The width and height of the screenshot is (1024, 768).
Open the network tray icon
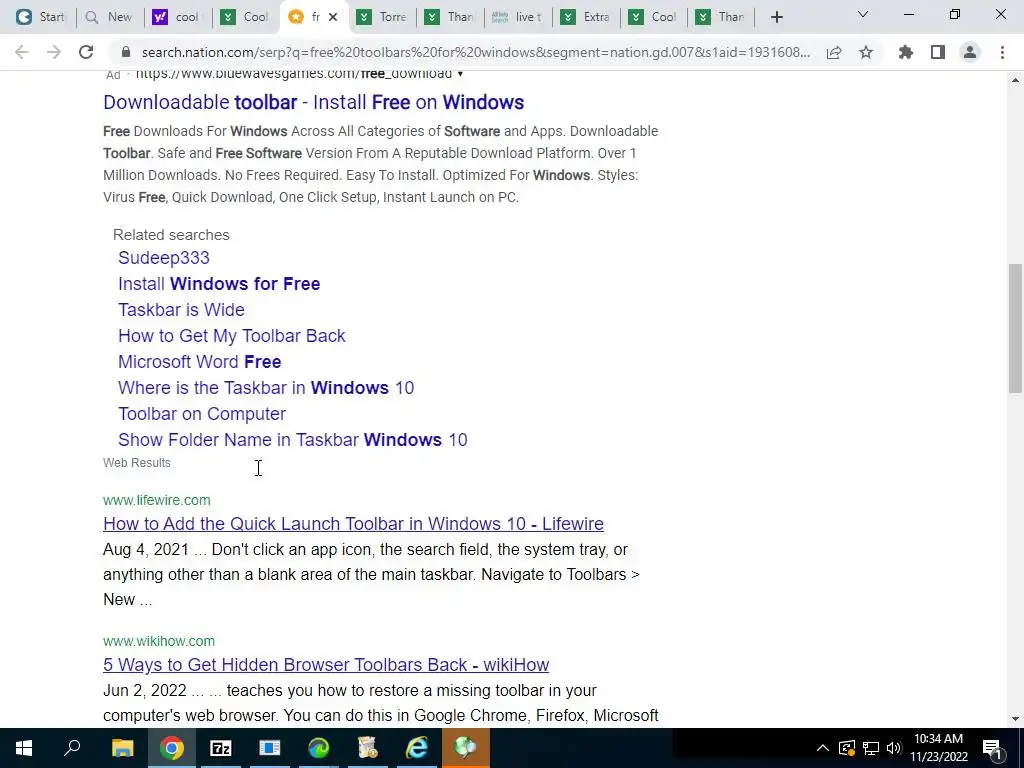point(871,748)
